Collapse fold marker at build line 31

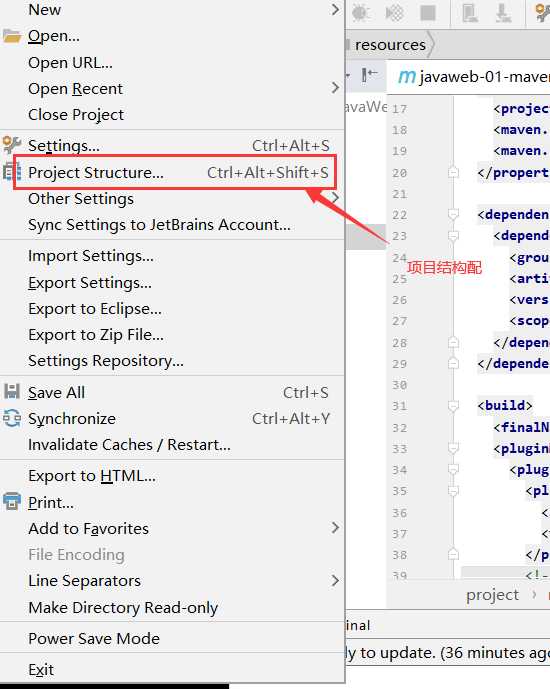(x=453, y=405)
